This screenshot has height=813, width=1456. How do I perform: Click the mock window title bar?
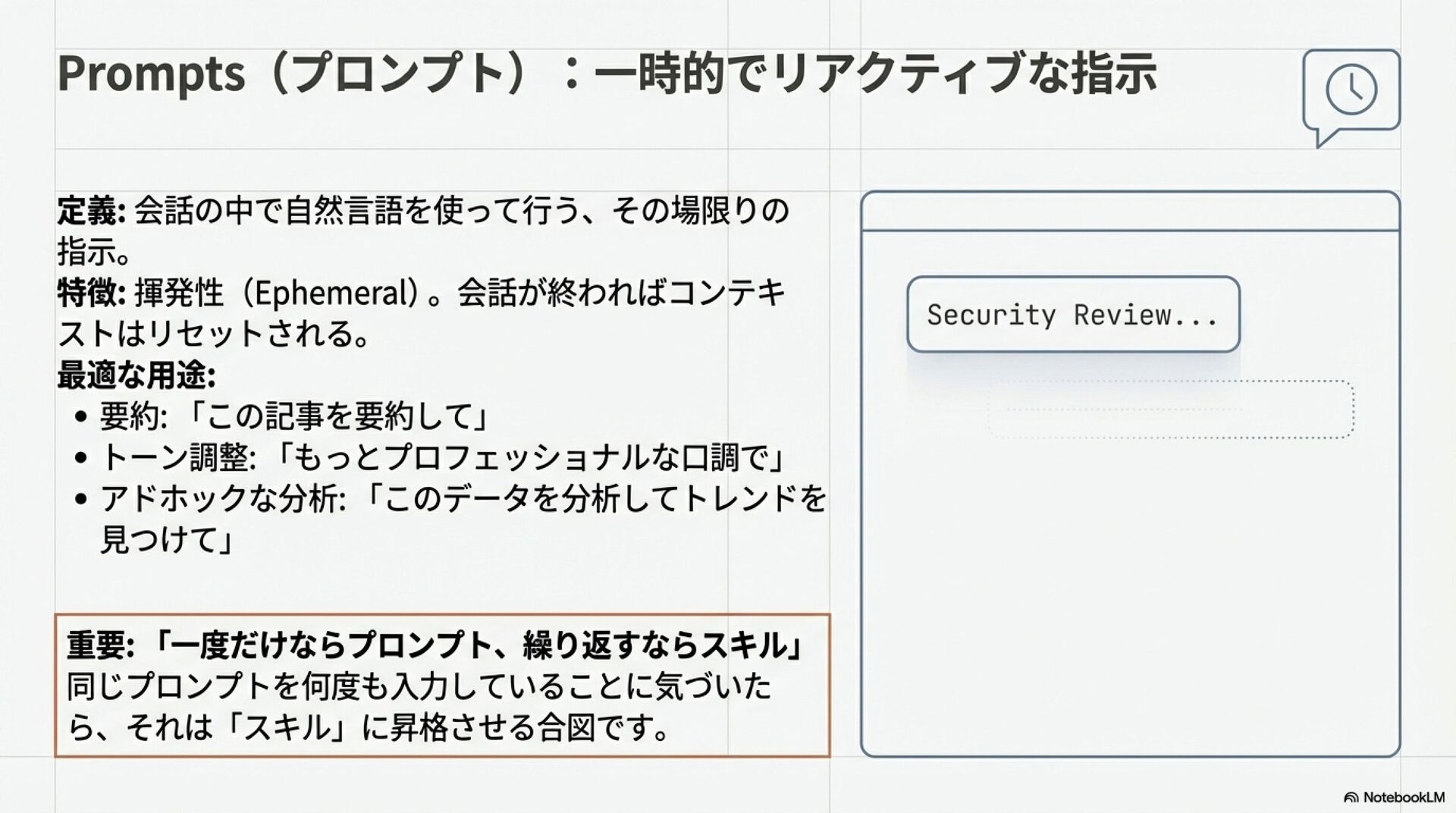(1130, 211)
